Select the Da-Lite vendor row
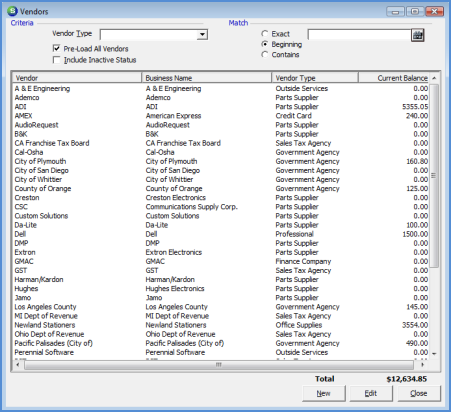The height and width of the screenshot is (412, 451). [x=221, y=225]
